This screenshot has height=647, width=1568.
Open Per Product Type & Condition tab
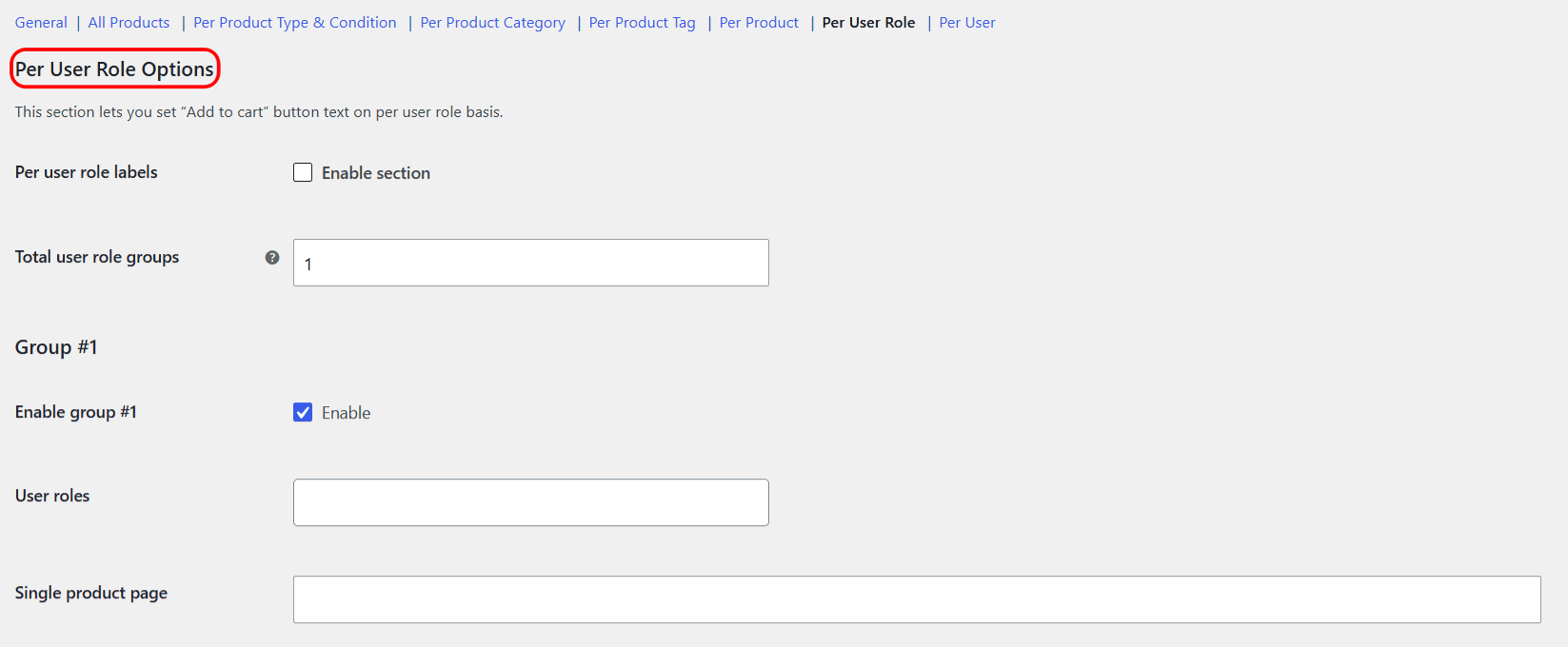[x=295, y=23]
